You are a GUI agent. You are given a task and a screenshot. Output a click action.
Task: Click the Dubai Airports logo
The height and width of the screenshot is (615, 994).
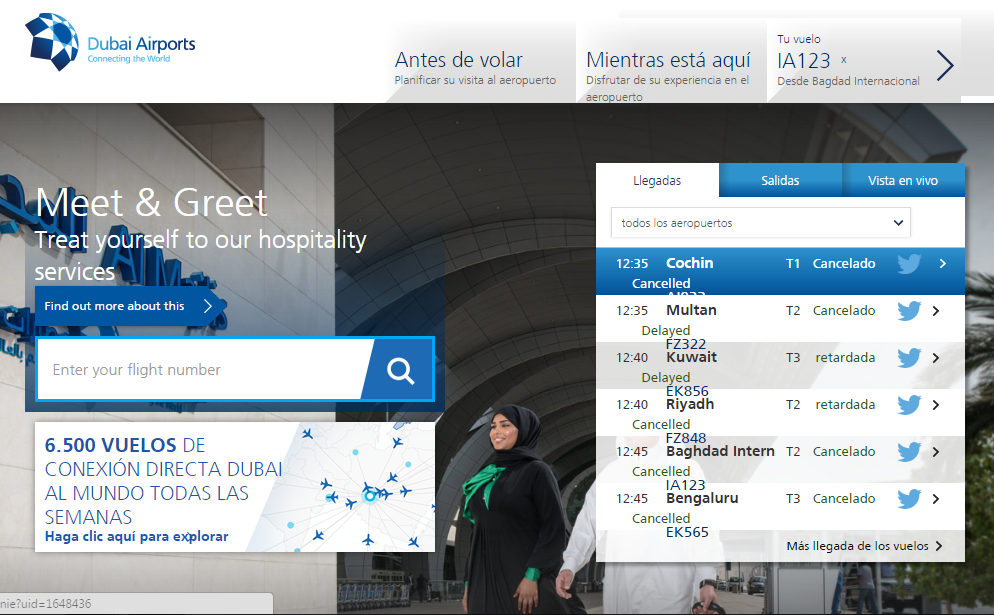pos(110,42)
